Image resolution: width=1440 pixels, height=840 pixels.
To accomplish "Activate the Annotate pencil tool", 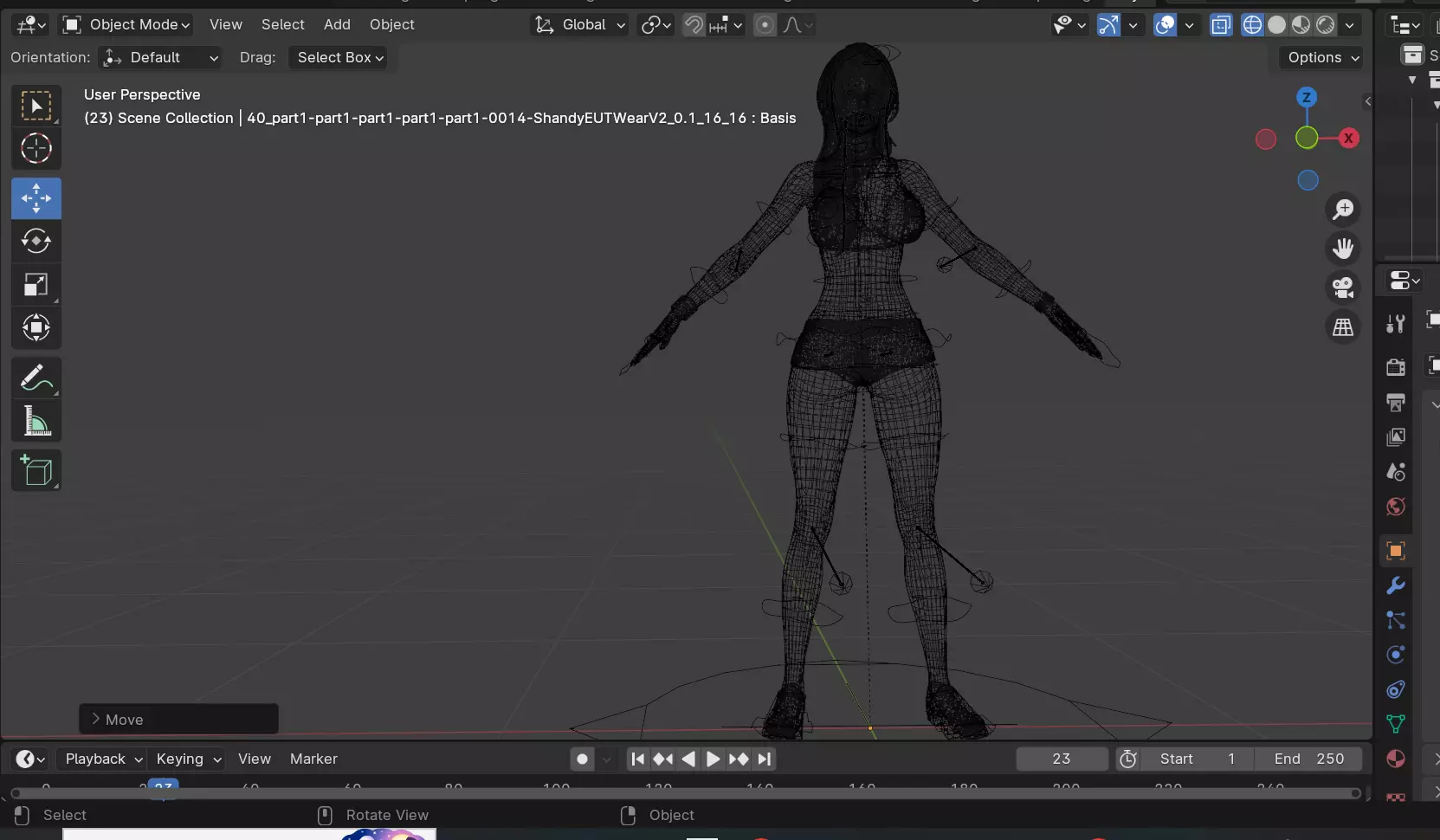I will [36, 378].
